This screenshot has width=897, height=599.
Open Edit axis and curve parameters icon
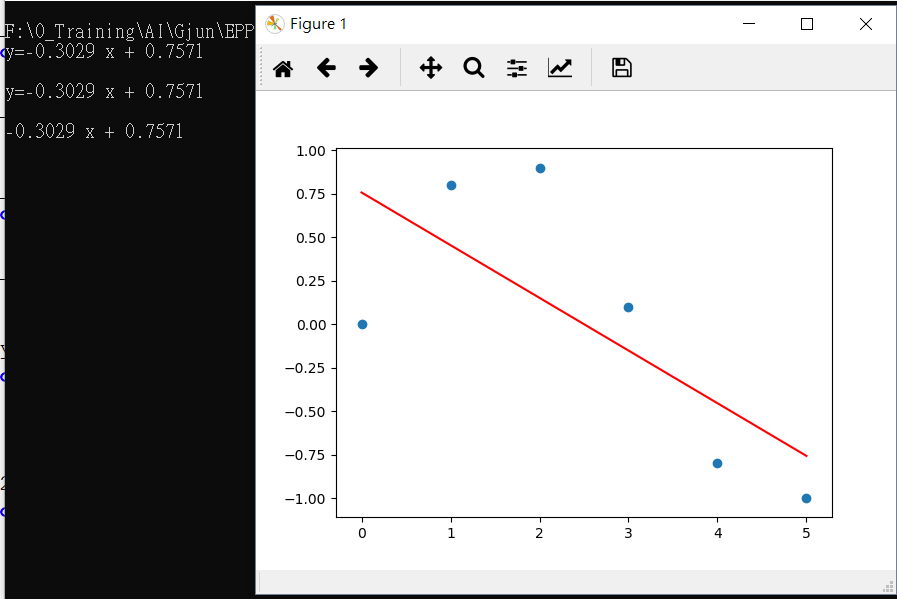[559, 68]
